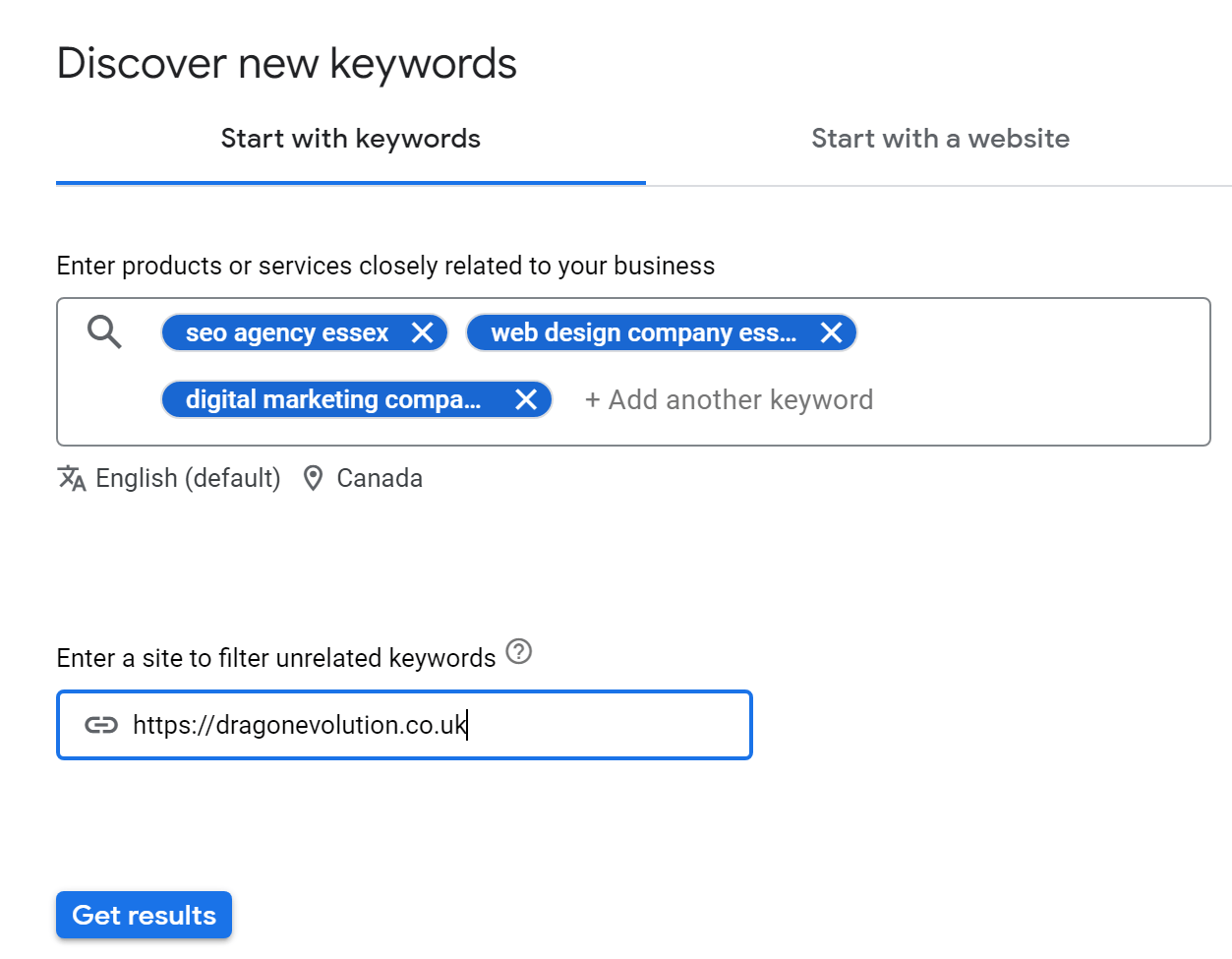Click the magnifying glass search icon
The image size is (1232, 959).
coord(104,332)
